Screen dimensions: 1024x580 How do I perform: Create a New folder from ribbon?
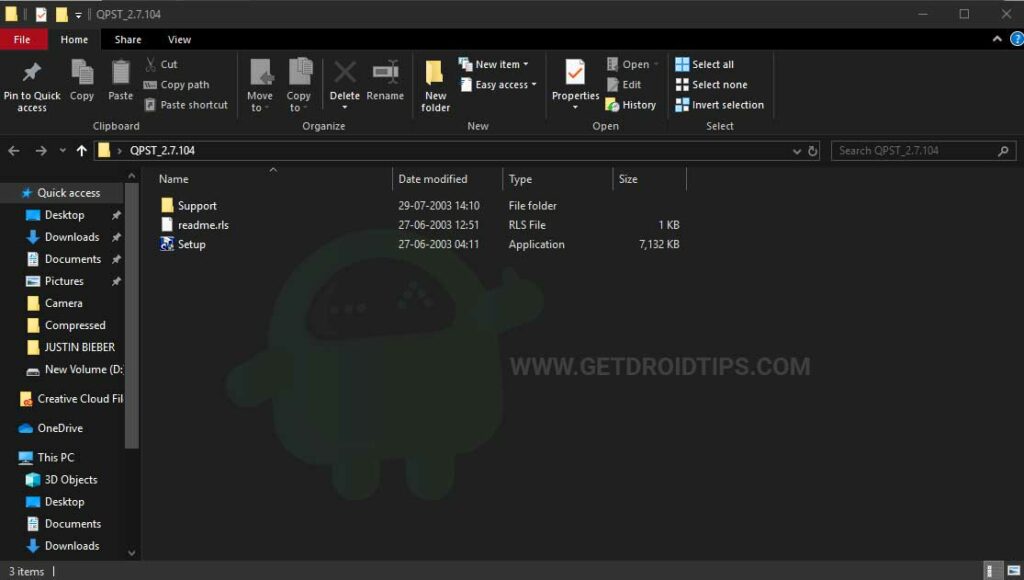tap(436, 86)
